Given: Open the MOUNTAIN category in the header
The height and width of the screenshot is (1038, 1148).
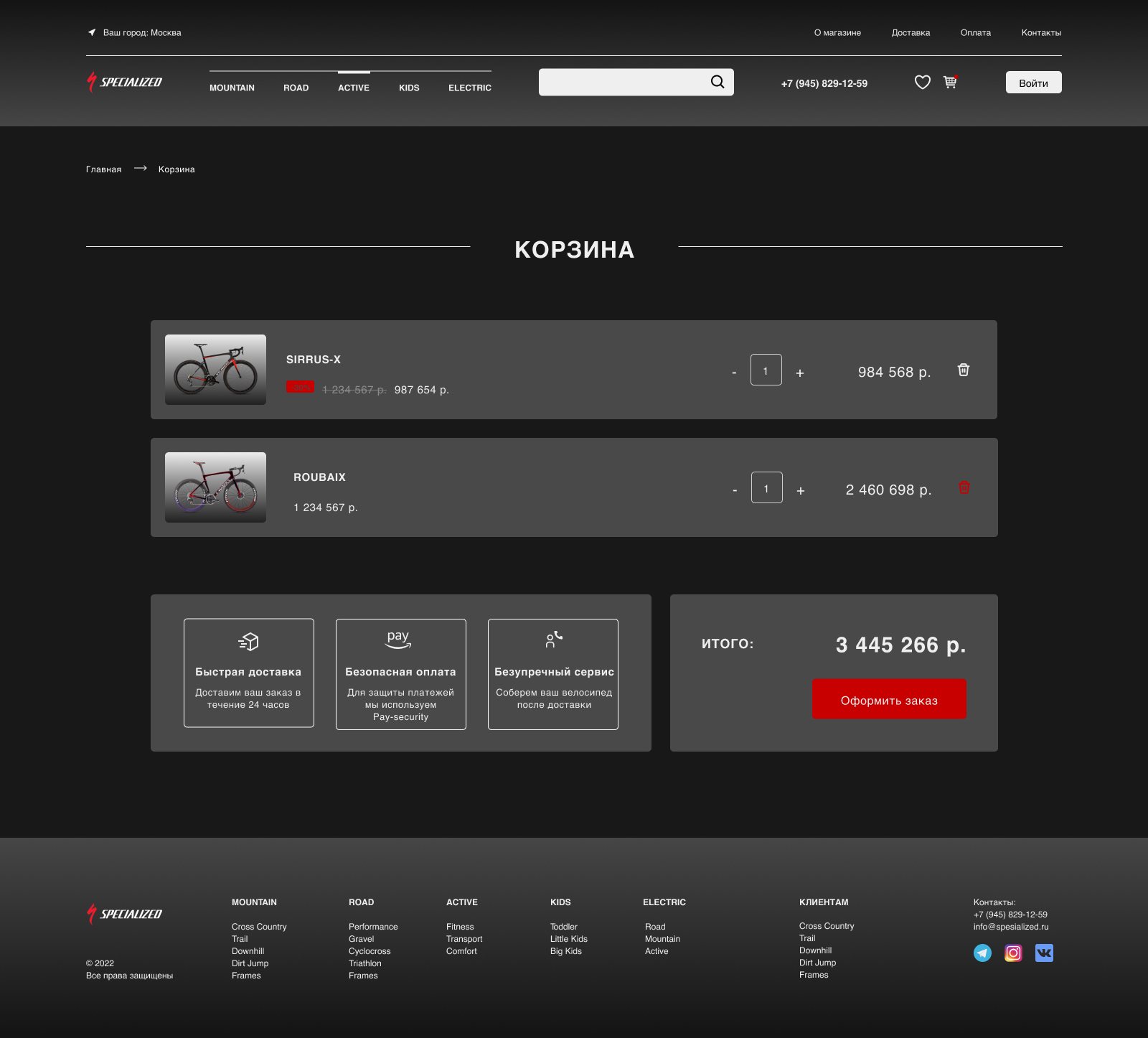Looking at the screenshot, I should pos(232,88).
